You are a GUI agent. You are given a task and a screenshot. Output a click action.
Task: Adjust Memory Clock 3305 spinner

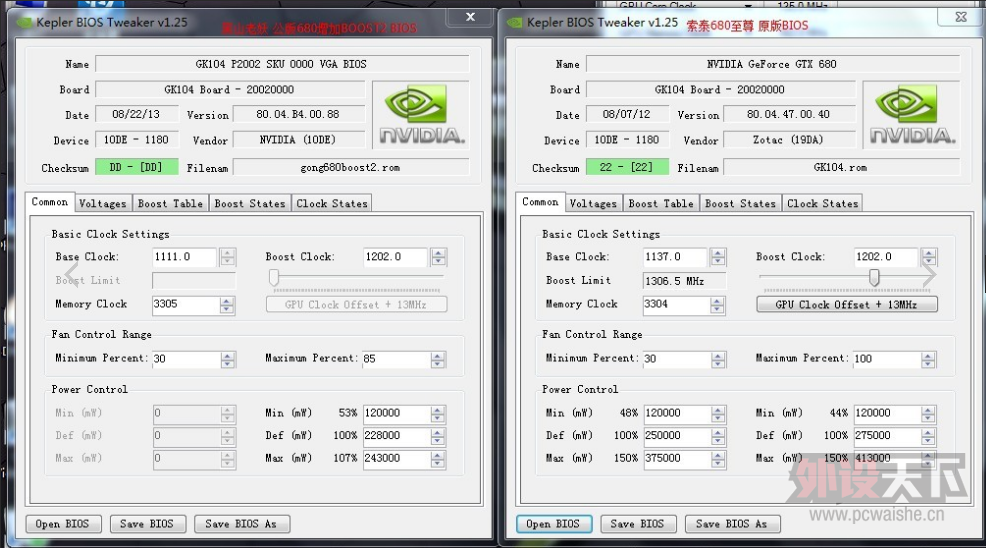(227, 305)
